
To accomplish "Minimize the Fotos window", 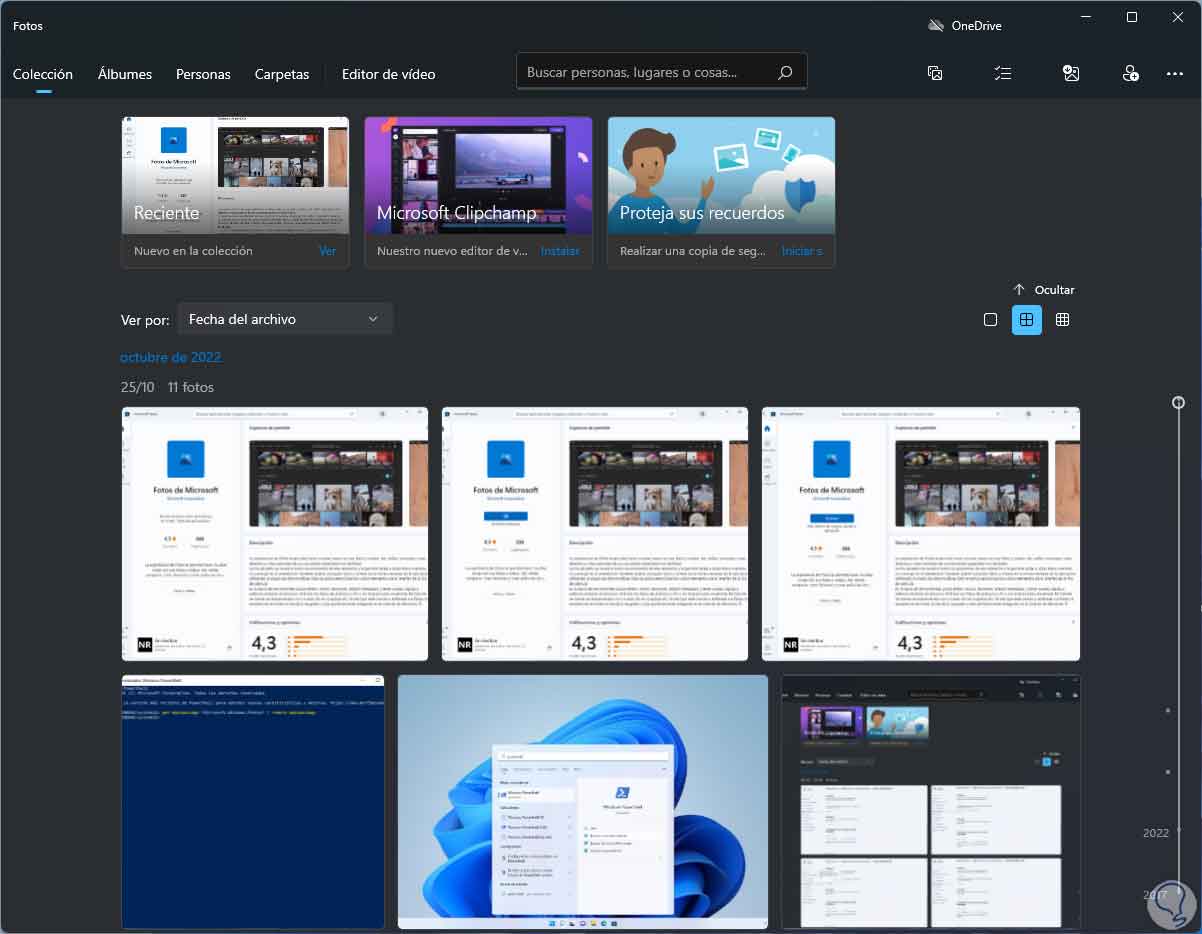I will click(x=1086, y=17).
